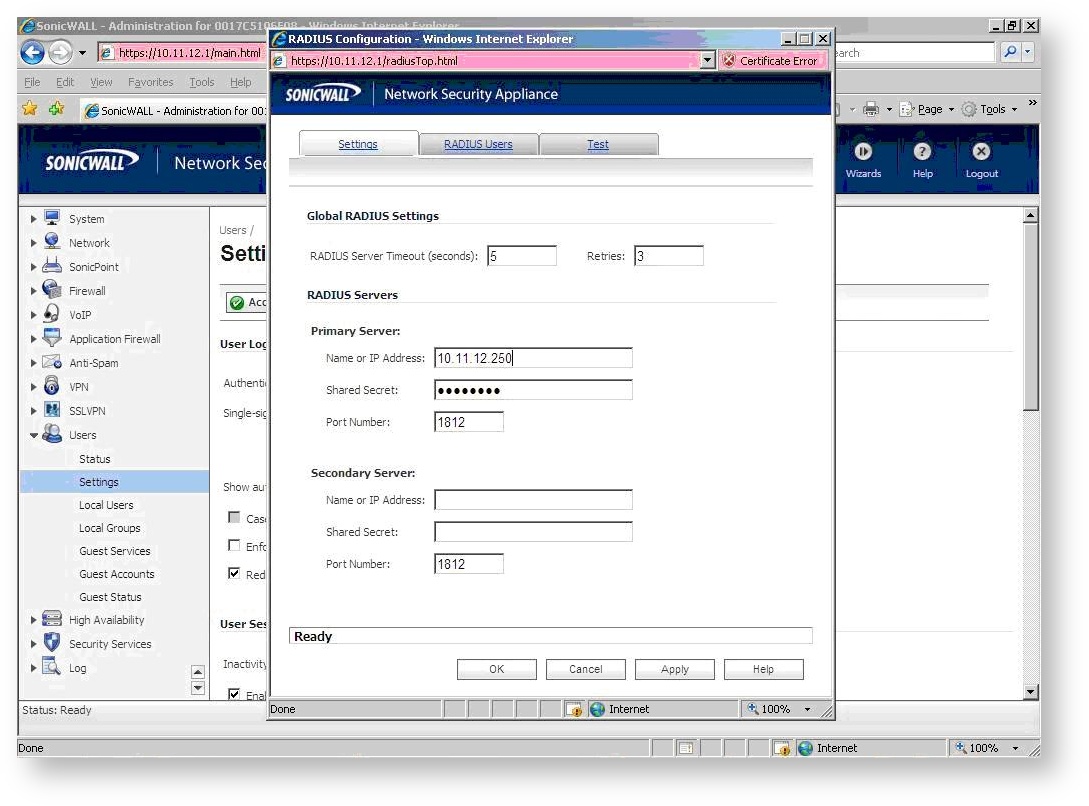Click the Anti-Spam envelope icon

click(52, 362)
